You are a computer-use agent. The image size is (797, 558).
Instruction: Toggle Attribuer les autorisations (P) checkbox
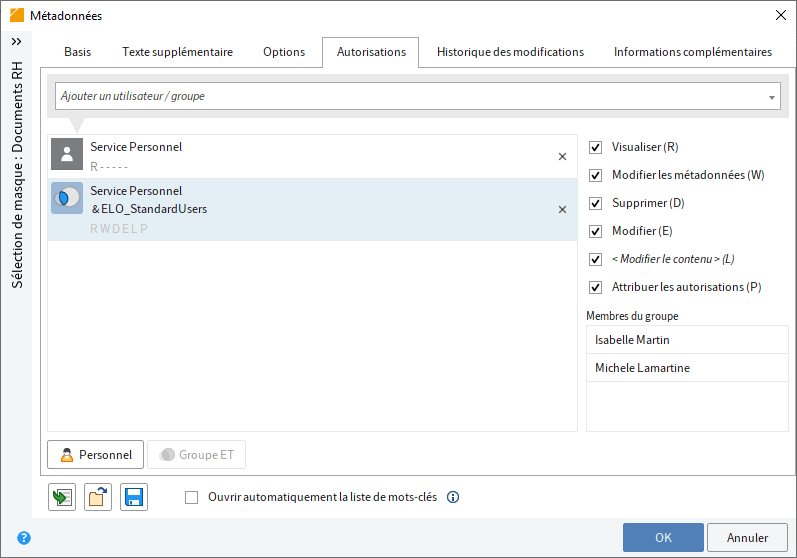[x=595, y=287]
